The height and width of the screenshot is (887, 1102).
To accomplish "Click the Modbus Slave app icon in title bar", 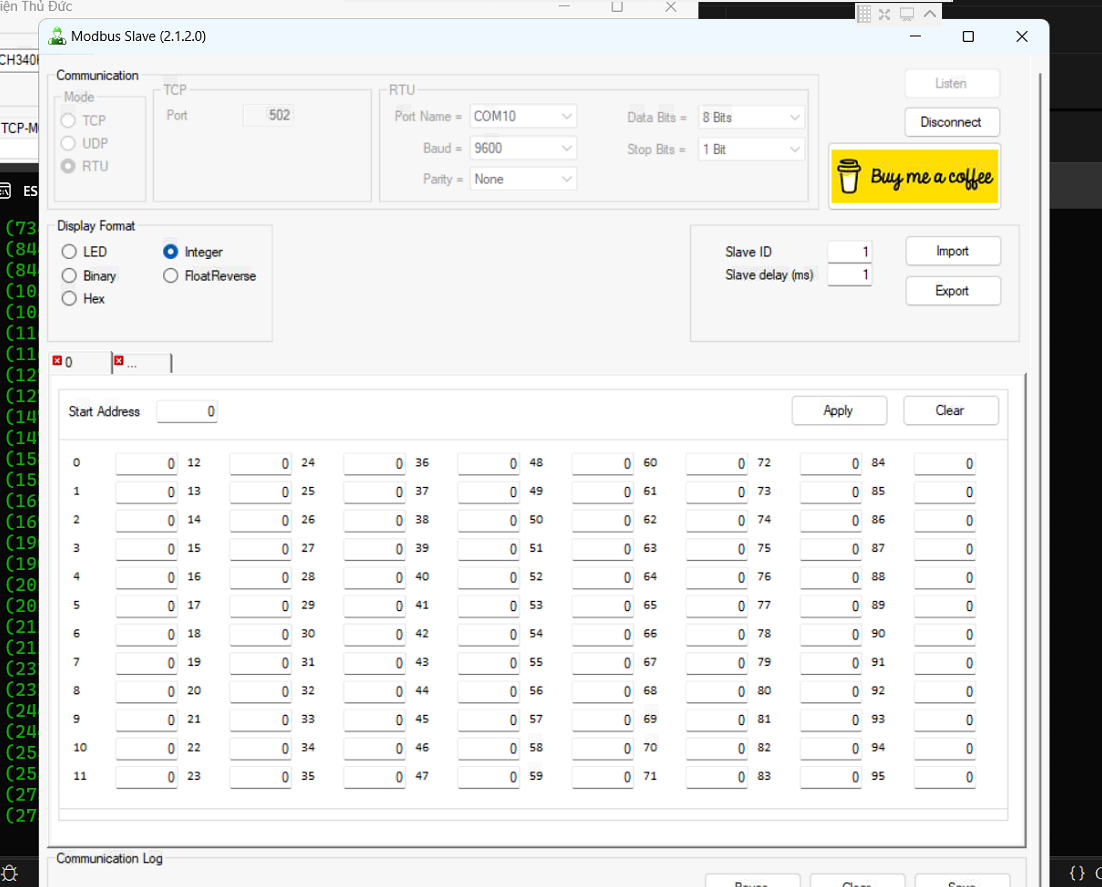I will [57, 37].
